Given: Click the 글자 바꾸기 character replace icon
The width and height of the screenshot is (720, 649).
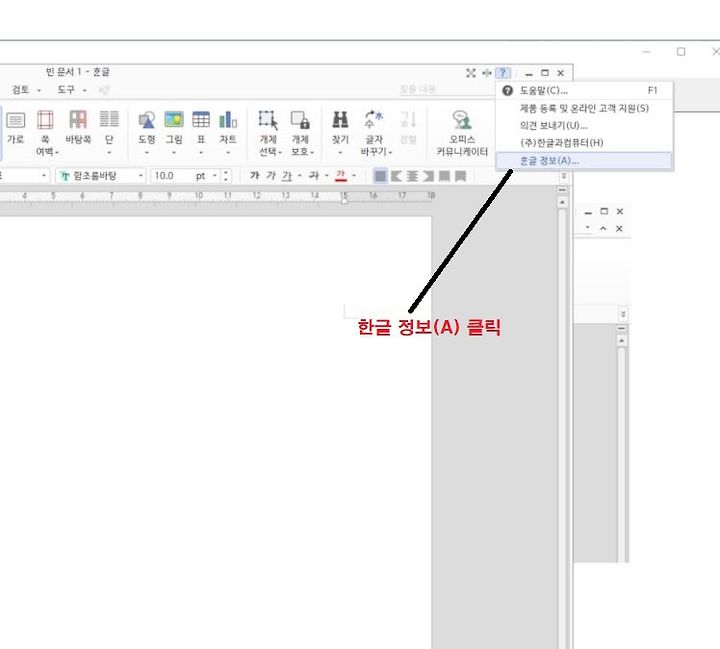Looking at the screenshot, I should [374, 119].
